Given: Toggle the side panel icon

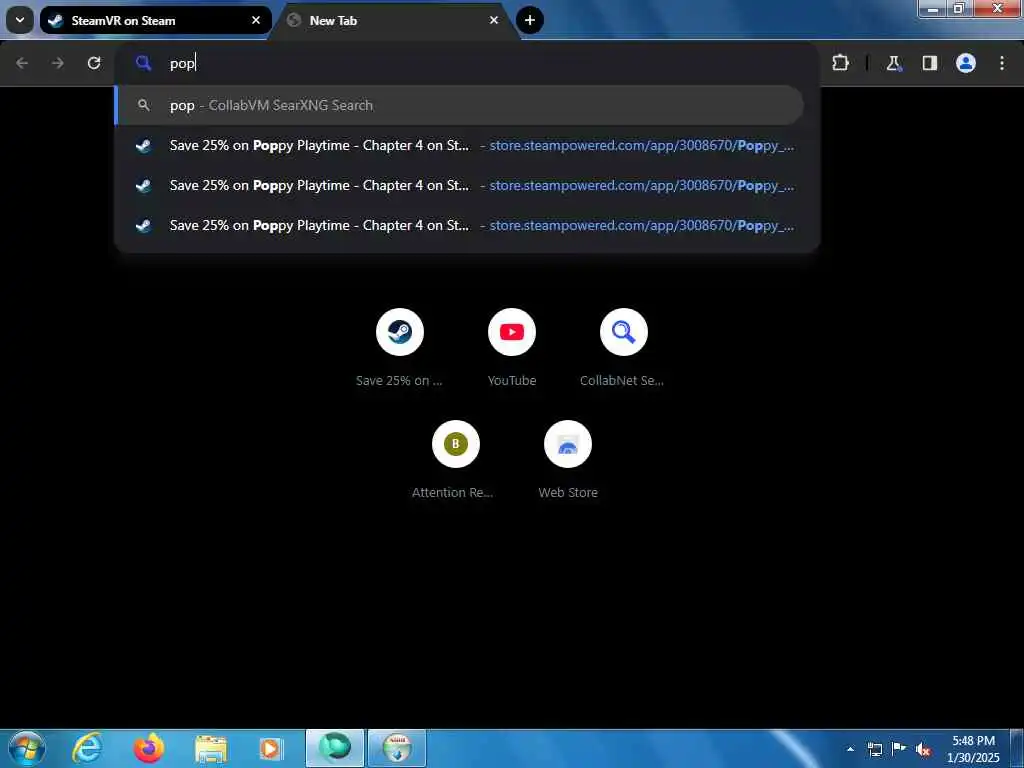Looking at the screenshot, I should tap(929, 63).
